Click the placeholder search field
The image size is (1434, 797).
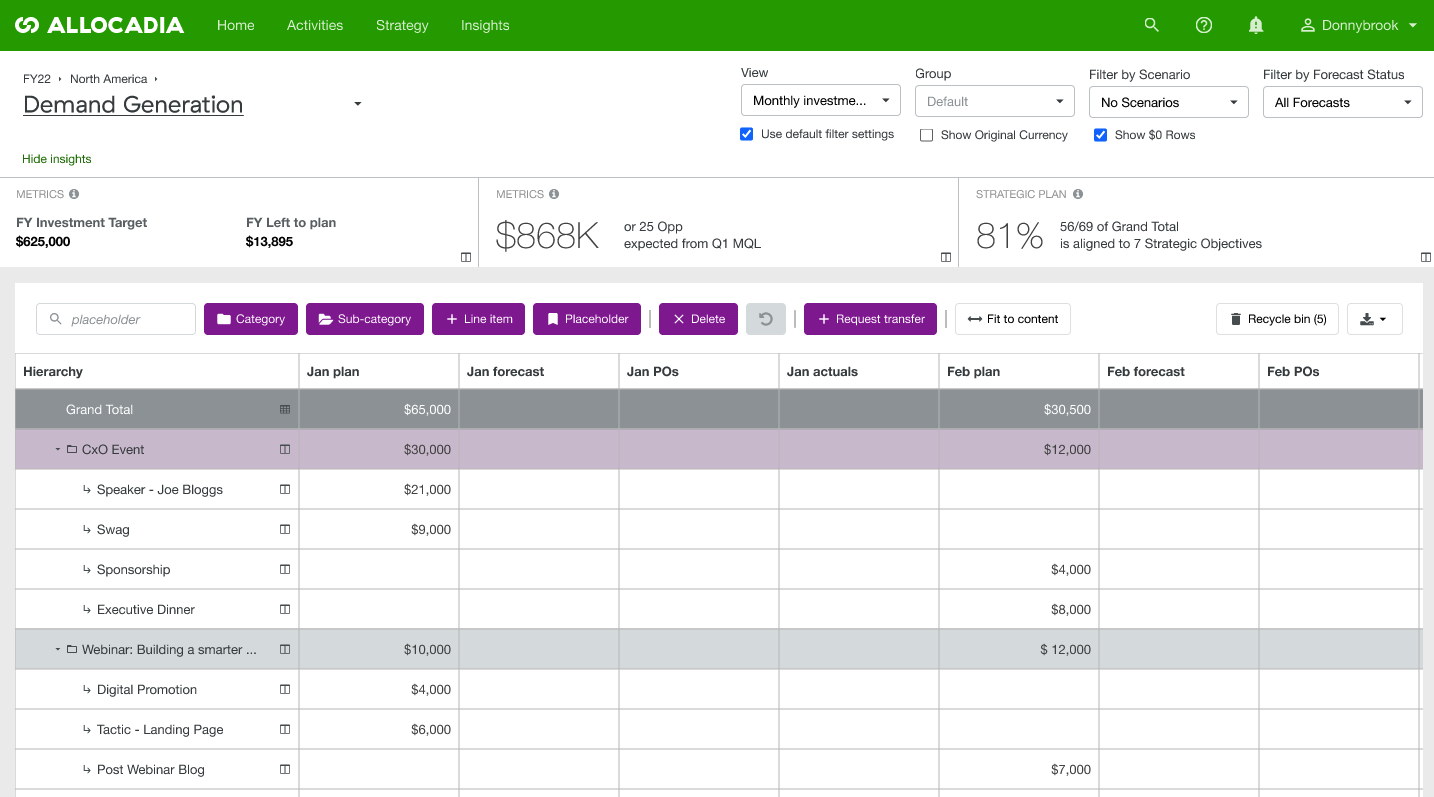116,319
